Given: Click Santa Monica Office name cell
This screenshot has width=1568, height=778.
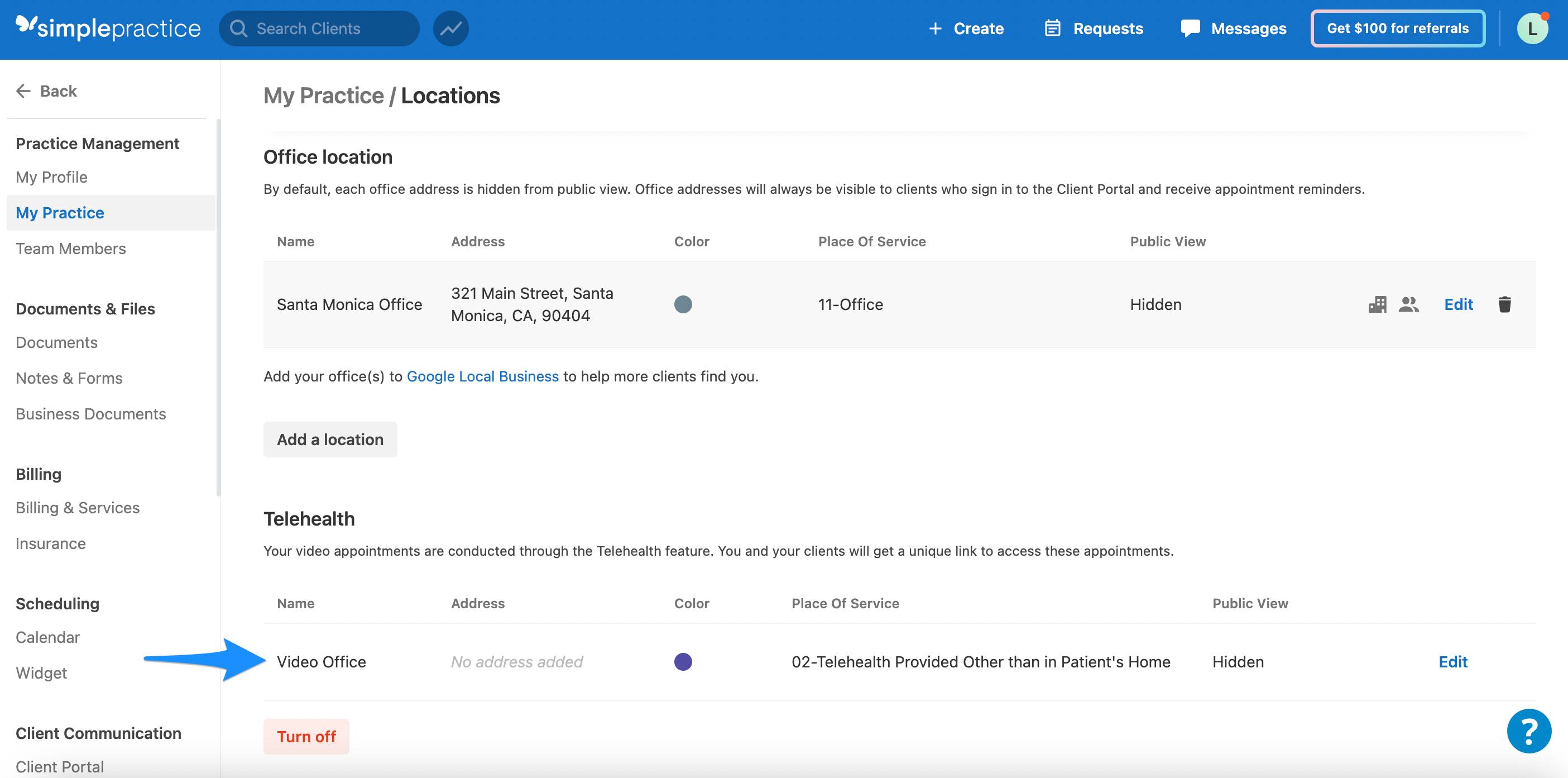Looking at the screenshot, I should click(349, 304).
